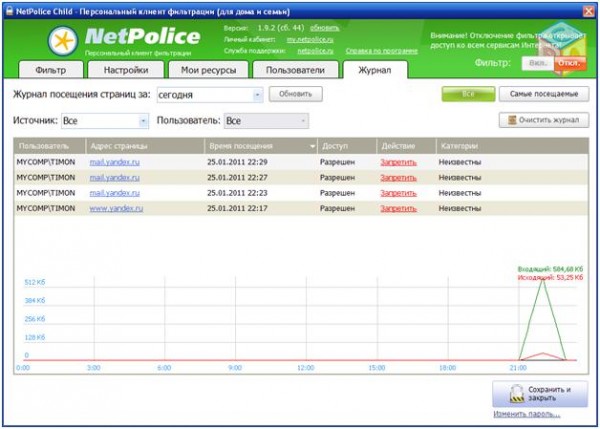Image resolution: width=600 pixels, height=429 pixels.
Task: Open the Источник dropdown
Action: pos(105,121)
